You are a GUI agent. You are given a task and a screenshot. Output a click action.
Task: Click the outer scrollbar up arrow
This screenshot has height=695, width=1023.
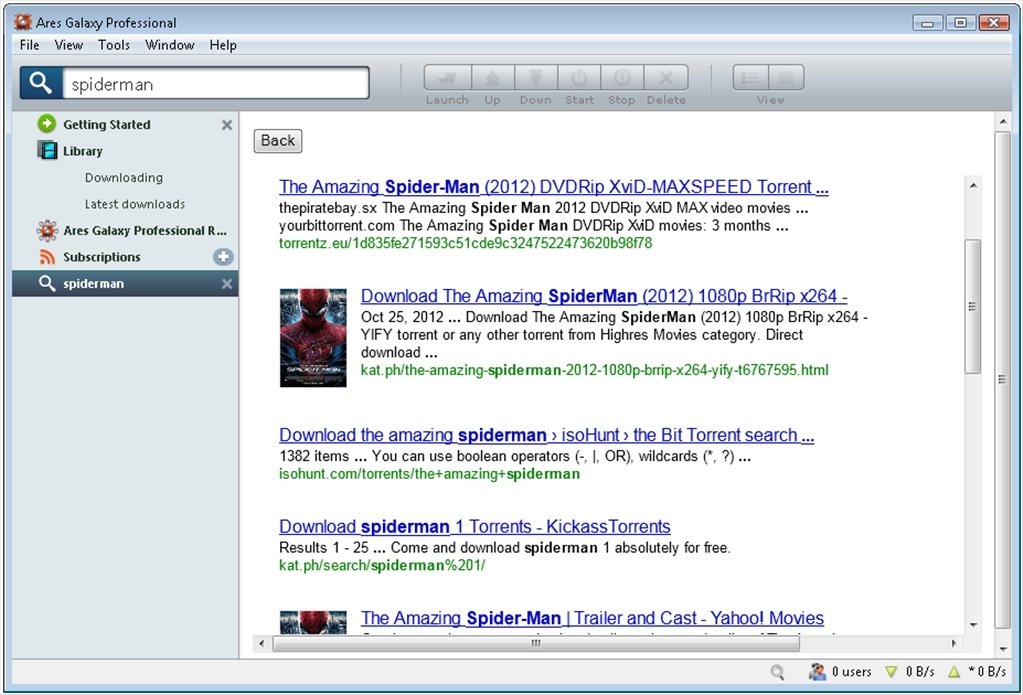[x=1002, y=122]
